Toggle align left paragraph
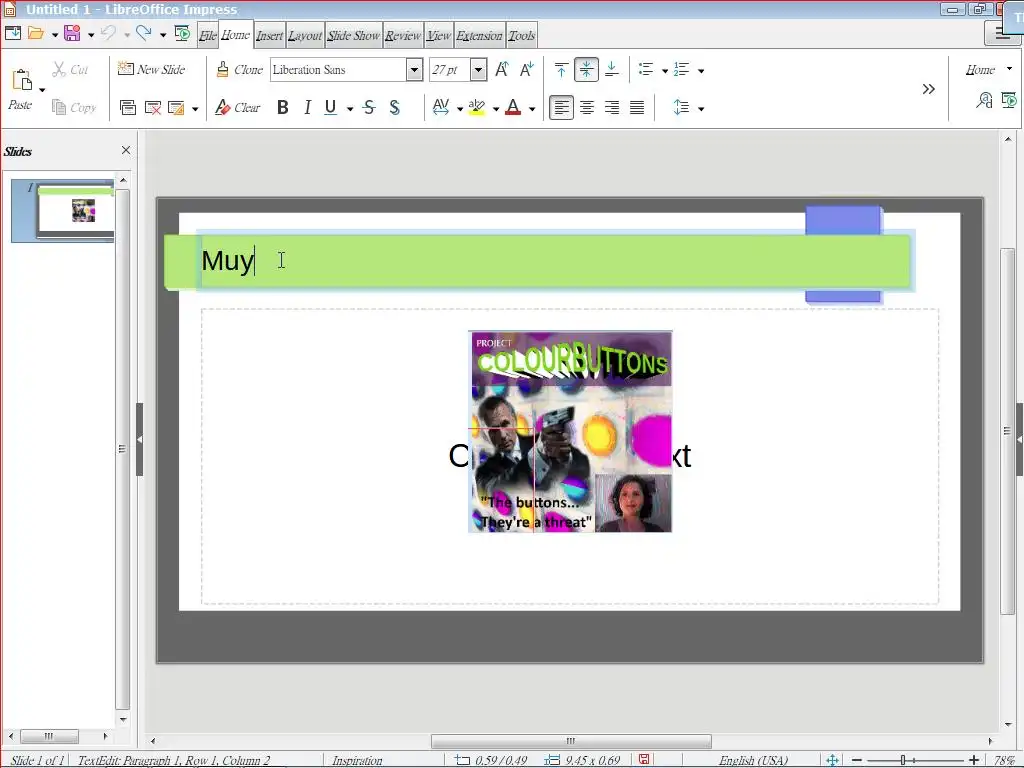Screen dimensions: 1024x768 [x=561, y=107]
